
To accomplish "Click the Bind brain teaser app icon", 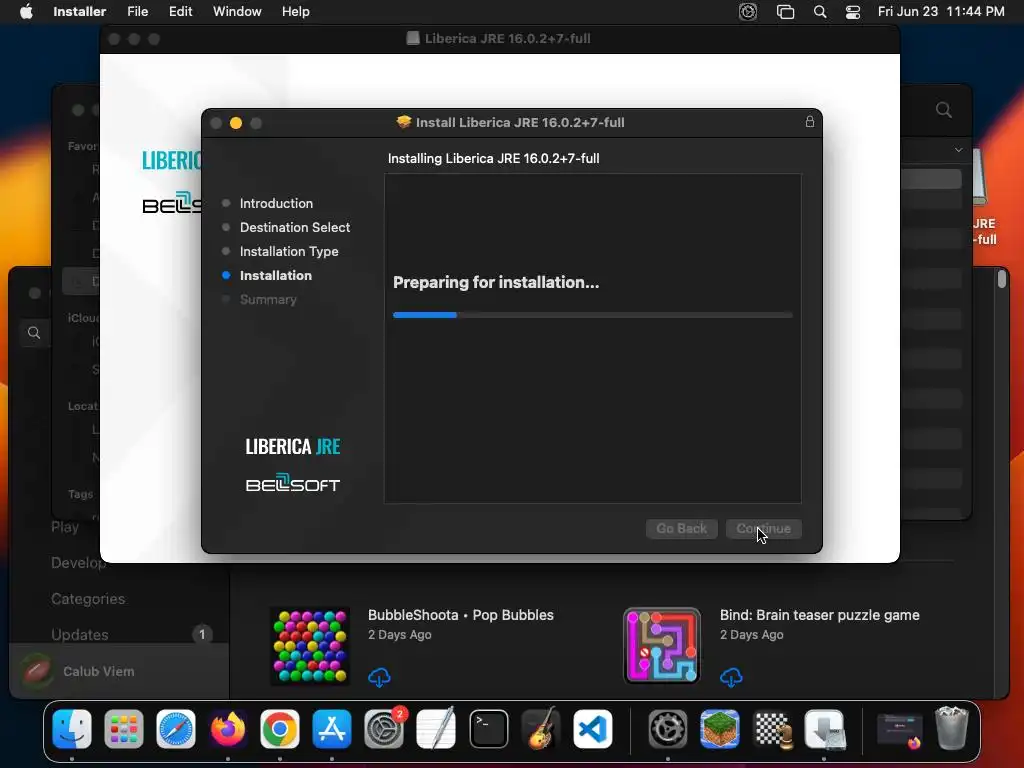I will click(662, 647).
